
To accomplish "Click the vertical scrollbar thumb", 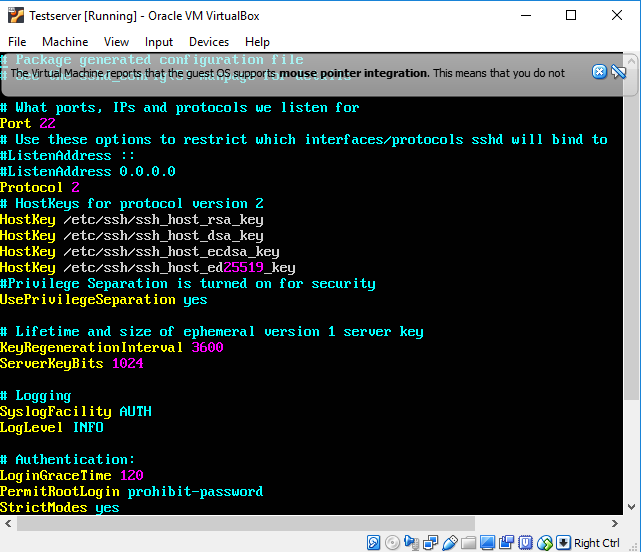I will tap(632, 234).
